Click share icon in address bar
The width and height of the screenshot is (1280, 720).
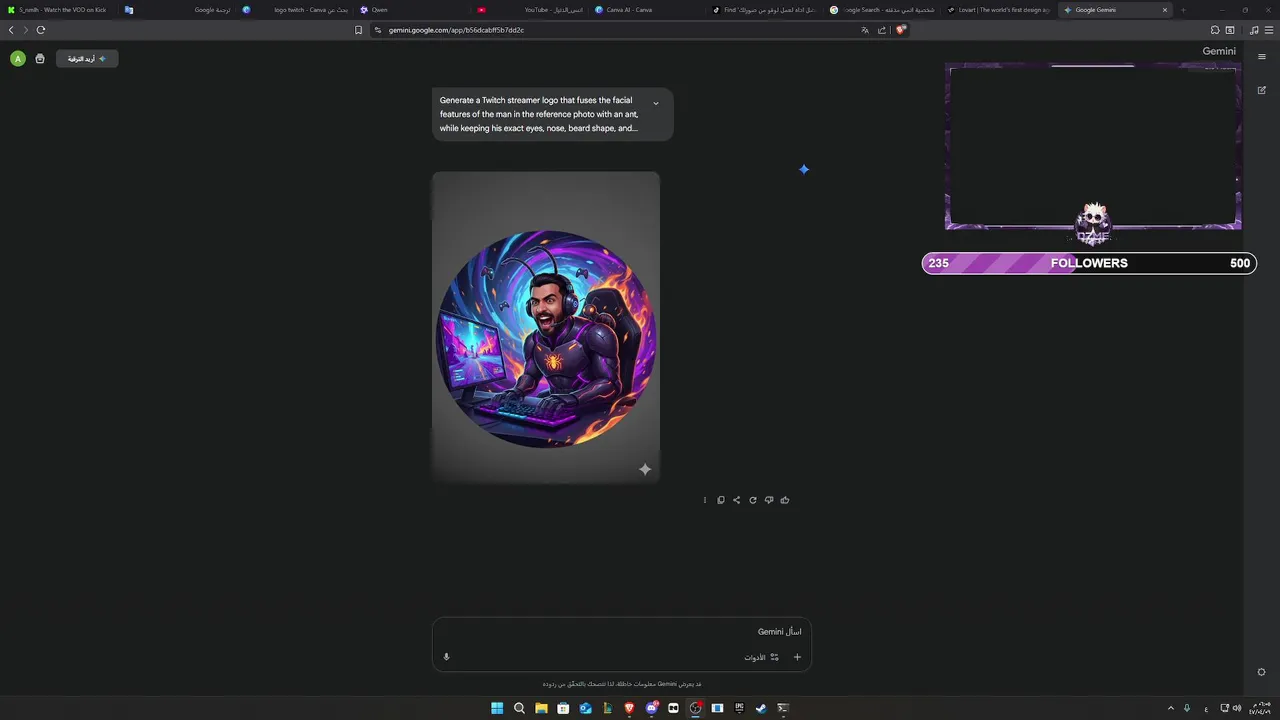tap(882, 30)
